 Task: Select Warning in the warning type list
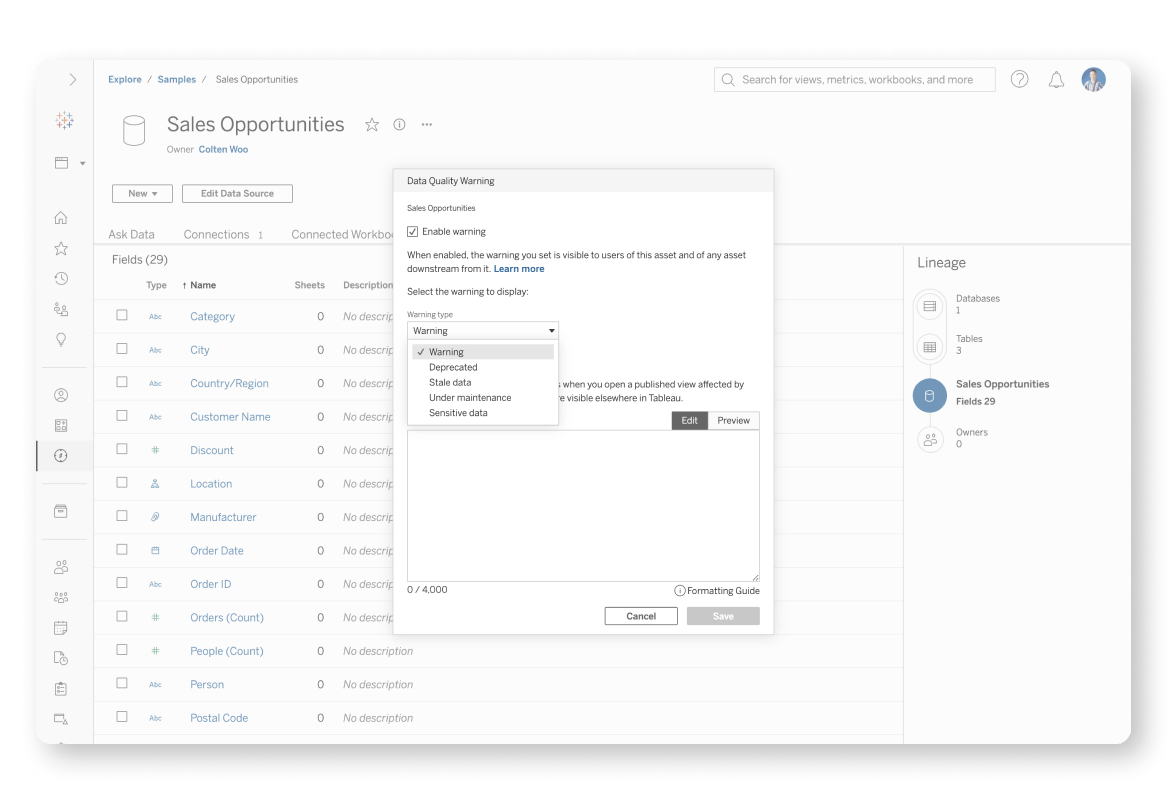483,352
